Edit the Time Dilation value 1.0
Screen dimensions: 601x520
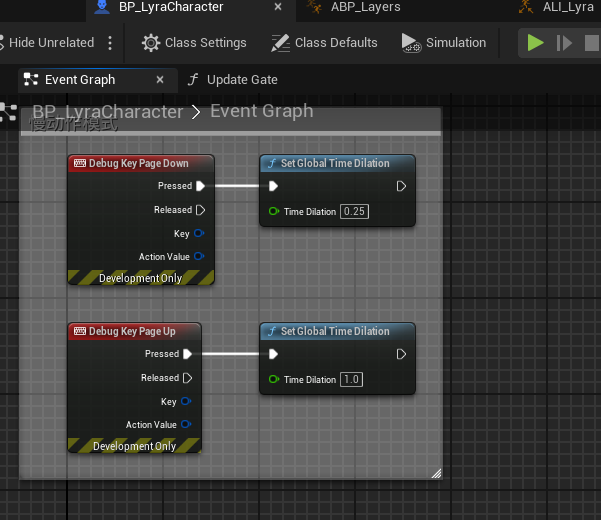coord(351,379)
